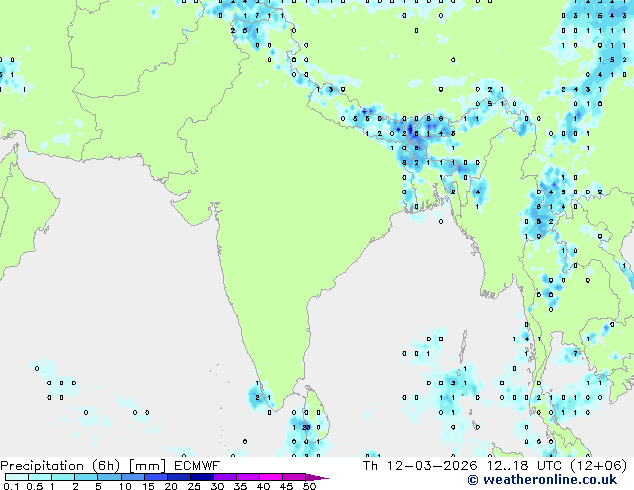Click the "0.1" legend label
The image size is (634, 490).
coord(11,486)
